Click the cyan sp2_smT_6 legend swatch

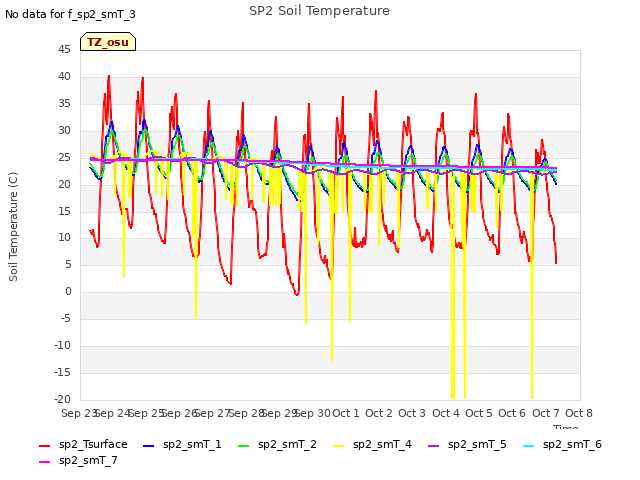click(528, 446)
